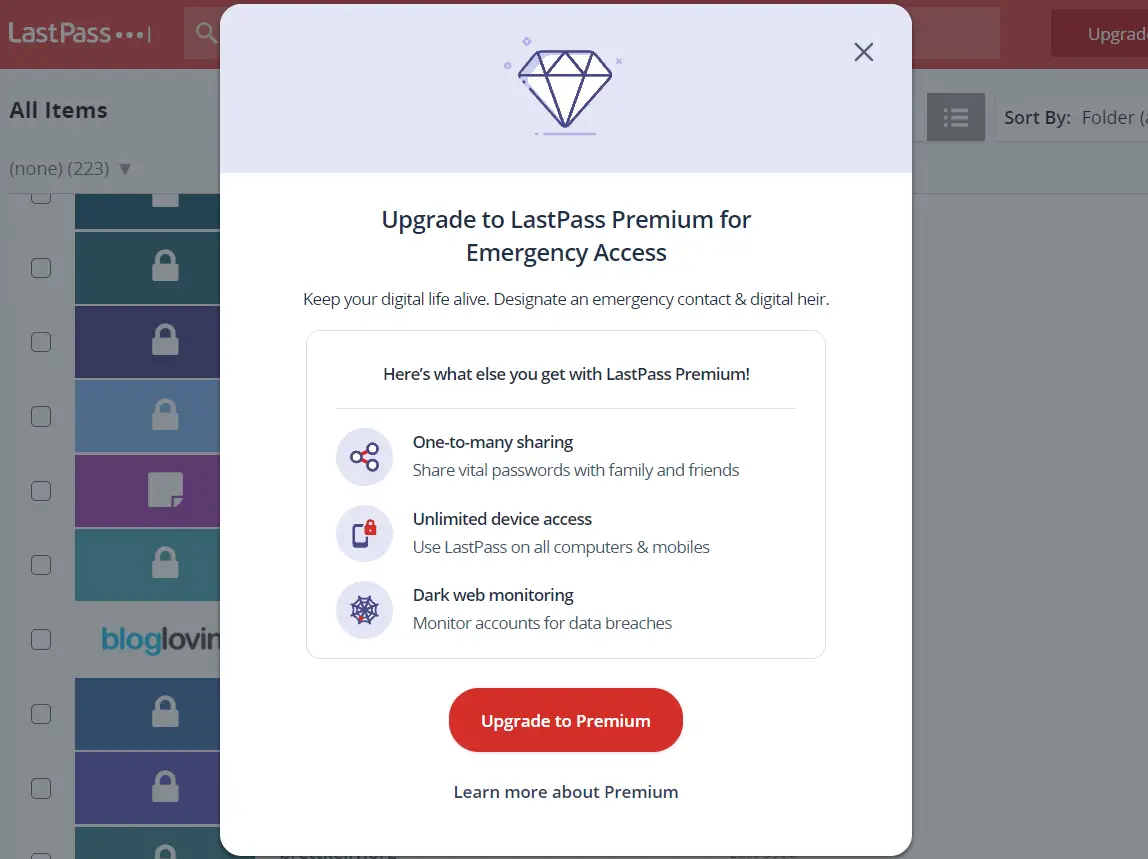Click the Upgrade to Premium button

pyautogui.click(x=565, y=720)
